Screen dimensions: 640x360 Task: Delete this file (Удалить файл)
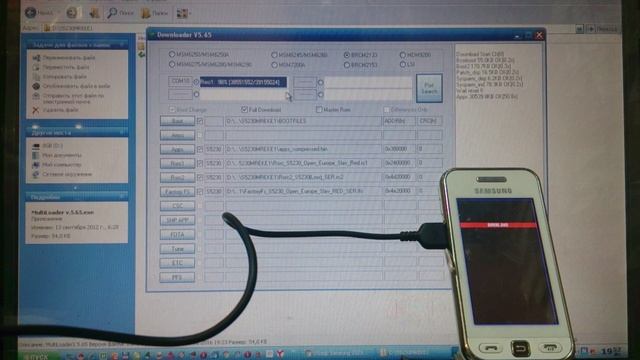[60, 110]
